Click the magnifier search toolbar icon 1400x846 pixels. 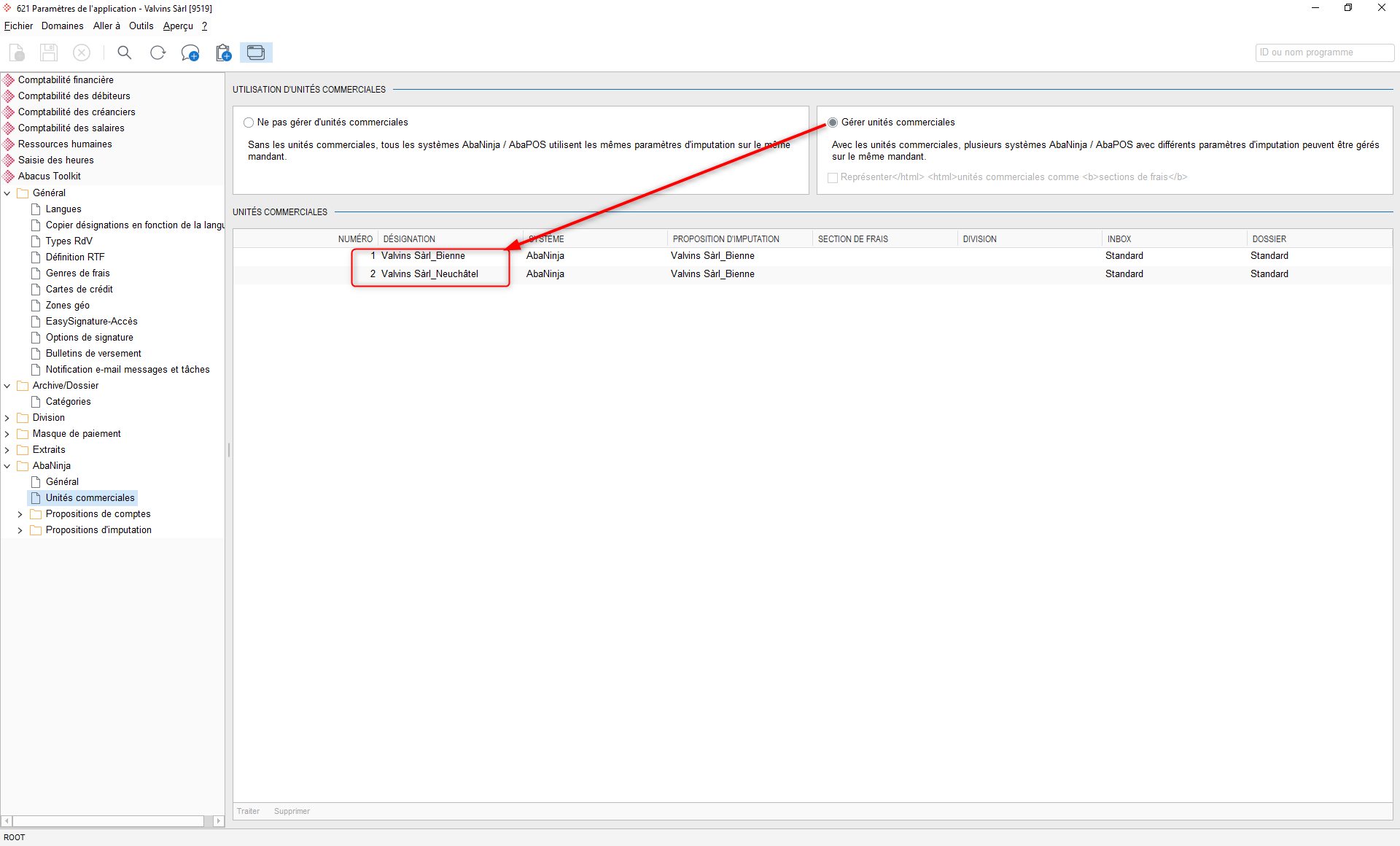125,53
